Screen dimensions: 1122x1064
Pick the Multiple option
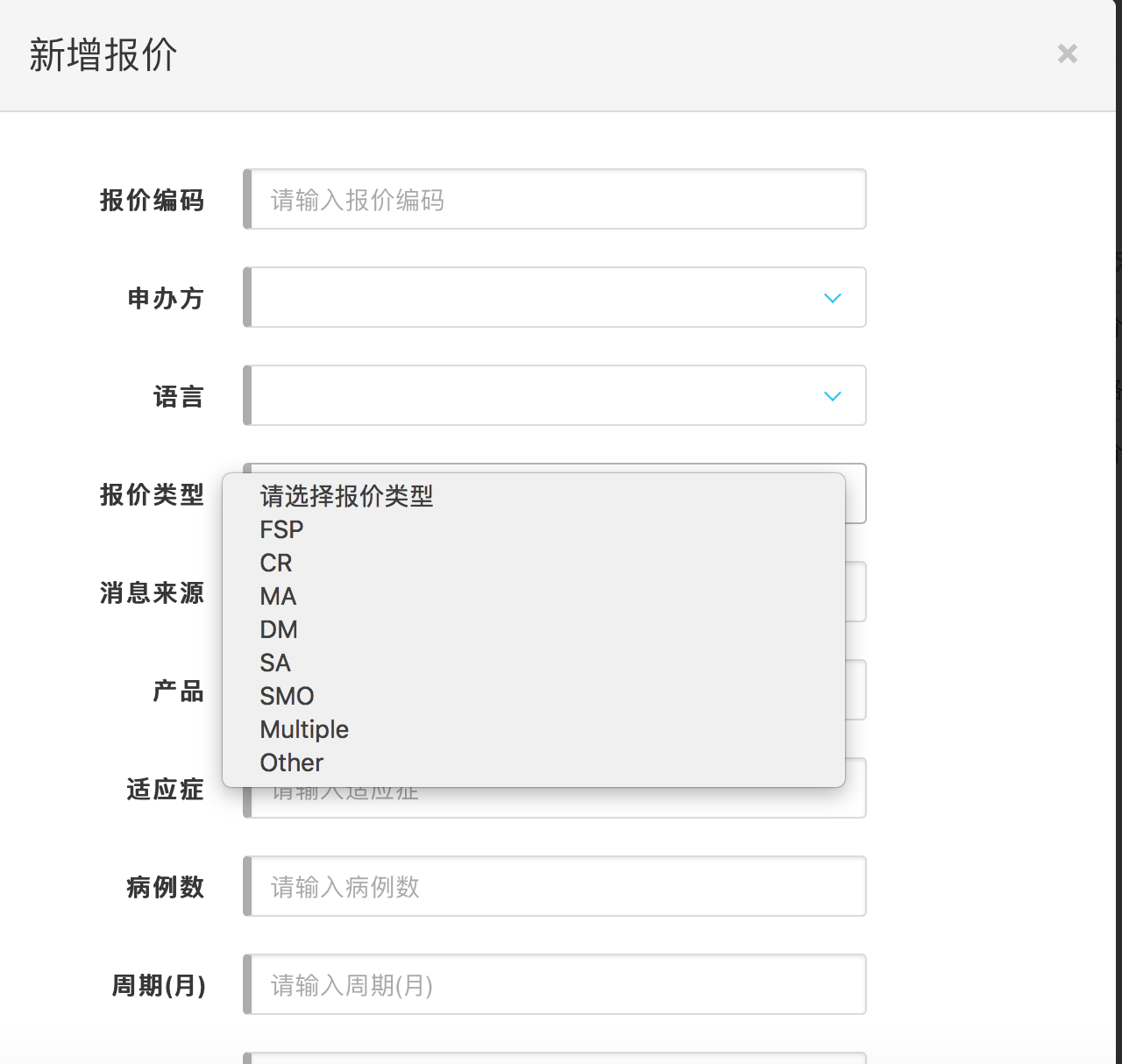click(x=304, y=730)
